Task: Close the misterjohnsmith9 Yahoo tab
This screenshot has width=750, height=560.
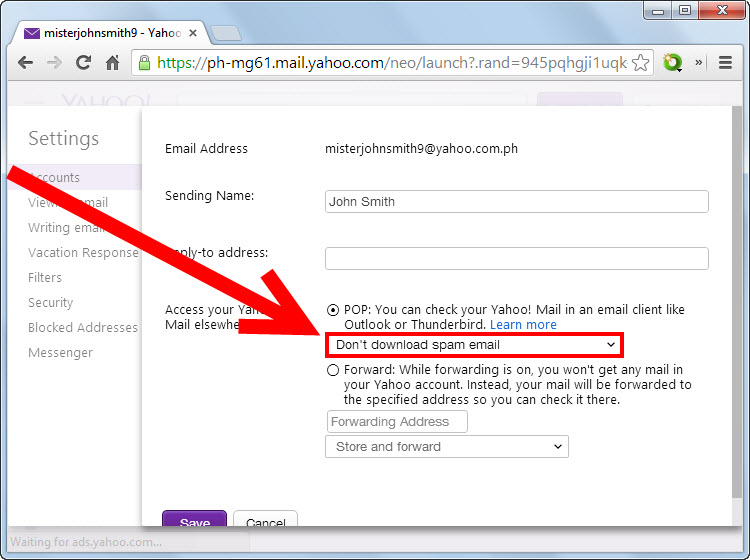Action: pos(193,33)
